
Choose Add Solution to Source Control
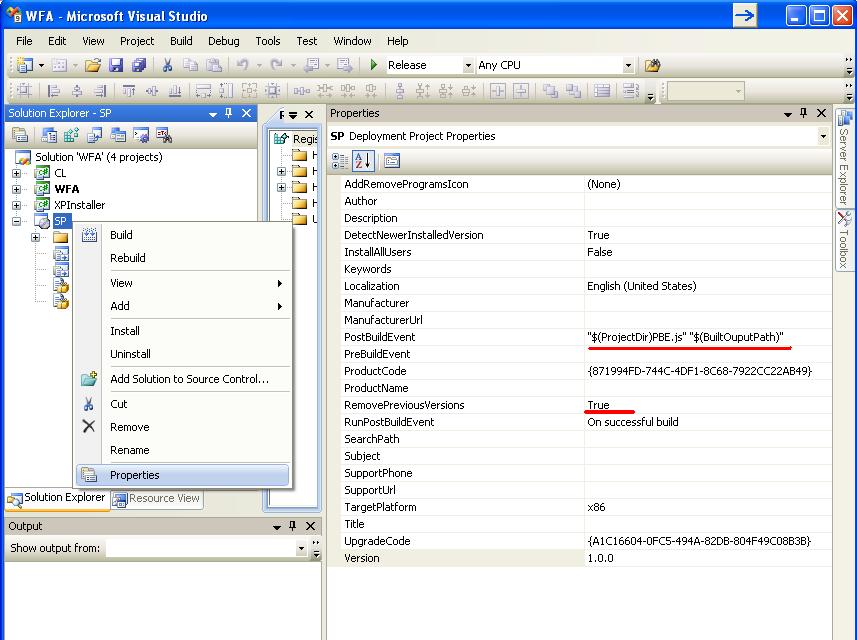tap(183, 379)
